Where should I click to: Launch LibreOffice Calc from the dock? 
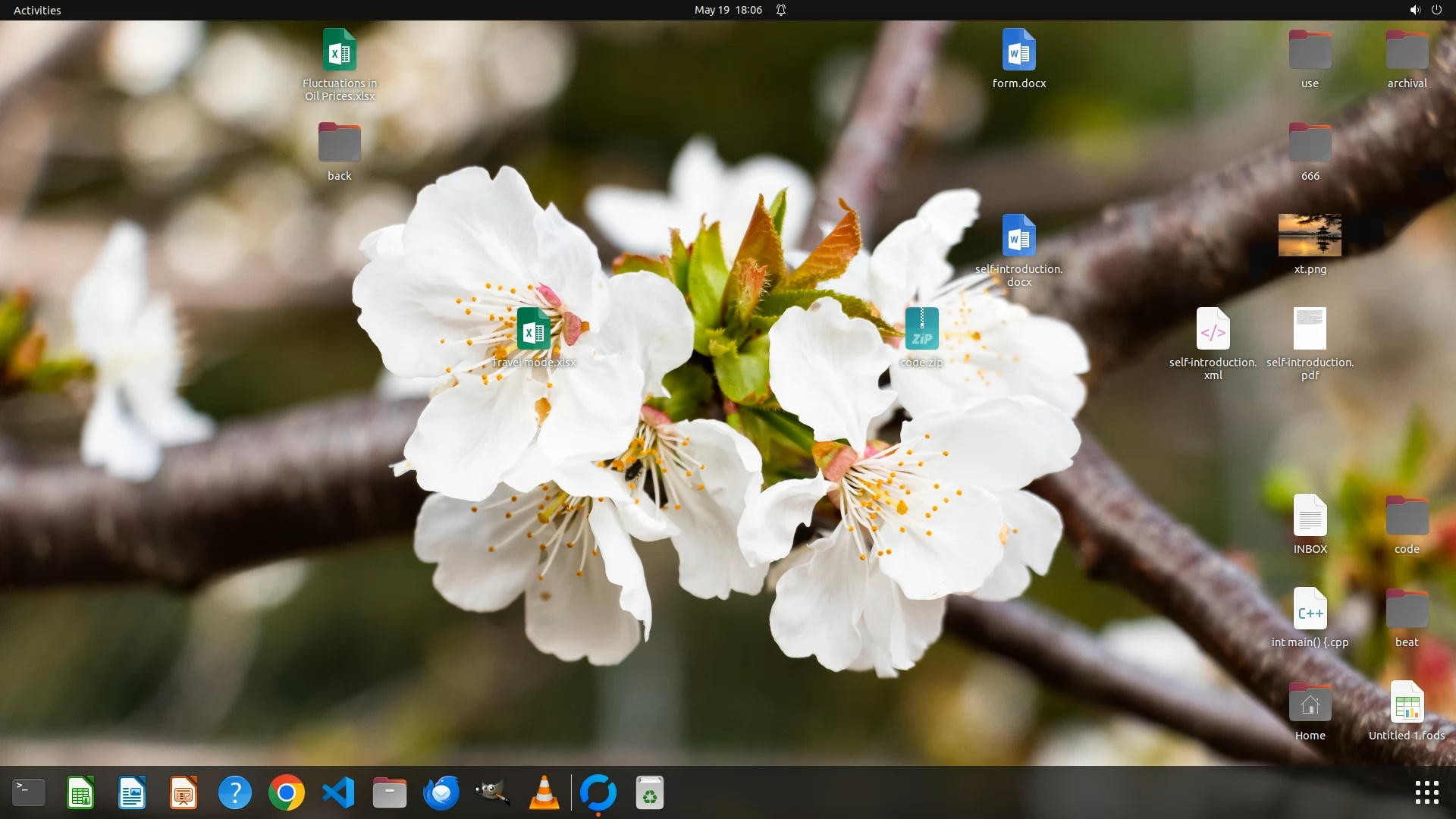(80, 792)
